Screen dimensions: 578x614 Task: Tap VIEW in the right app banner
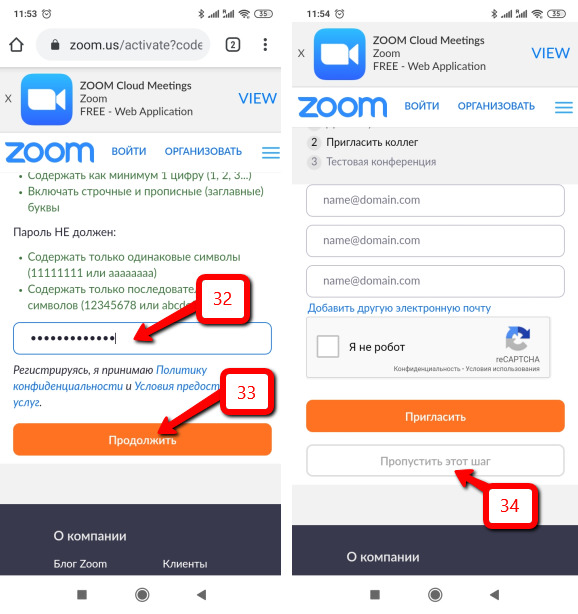[550, 53]
